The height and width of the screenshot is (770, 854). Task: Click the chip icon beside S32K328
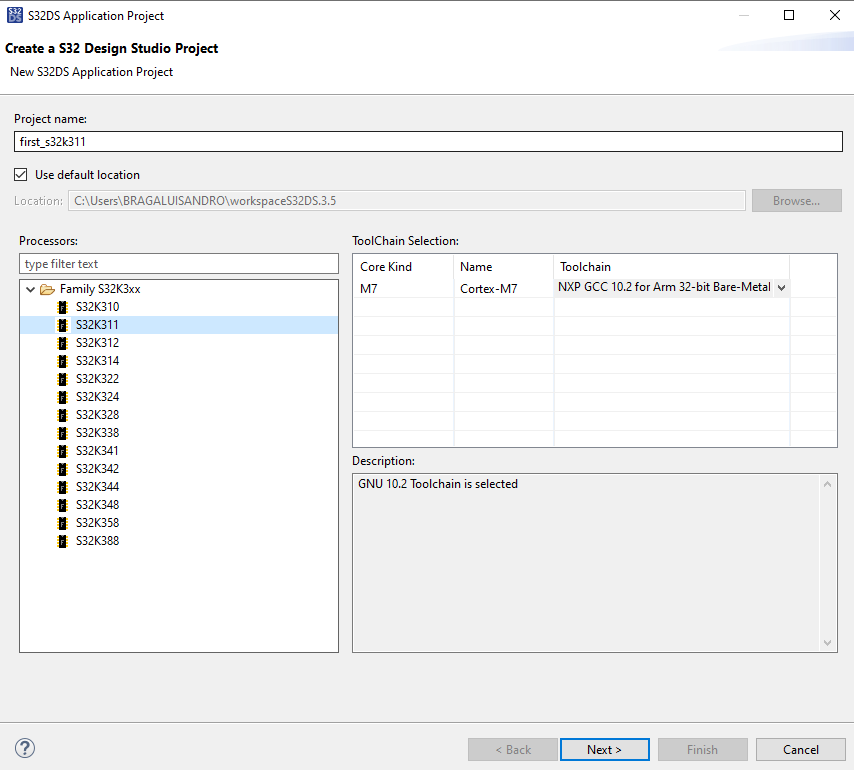pyautogui.click(x=62, y=414)
